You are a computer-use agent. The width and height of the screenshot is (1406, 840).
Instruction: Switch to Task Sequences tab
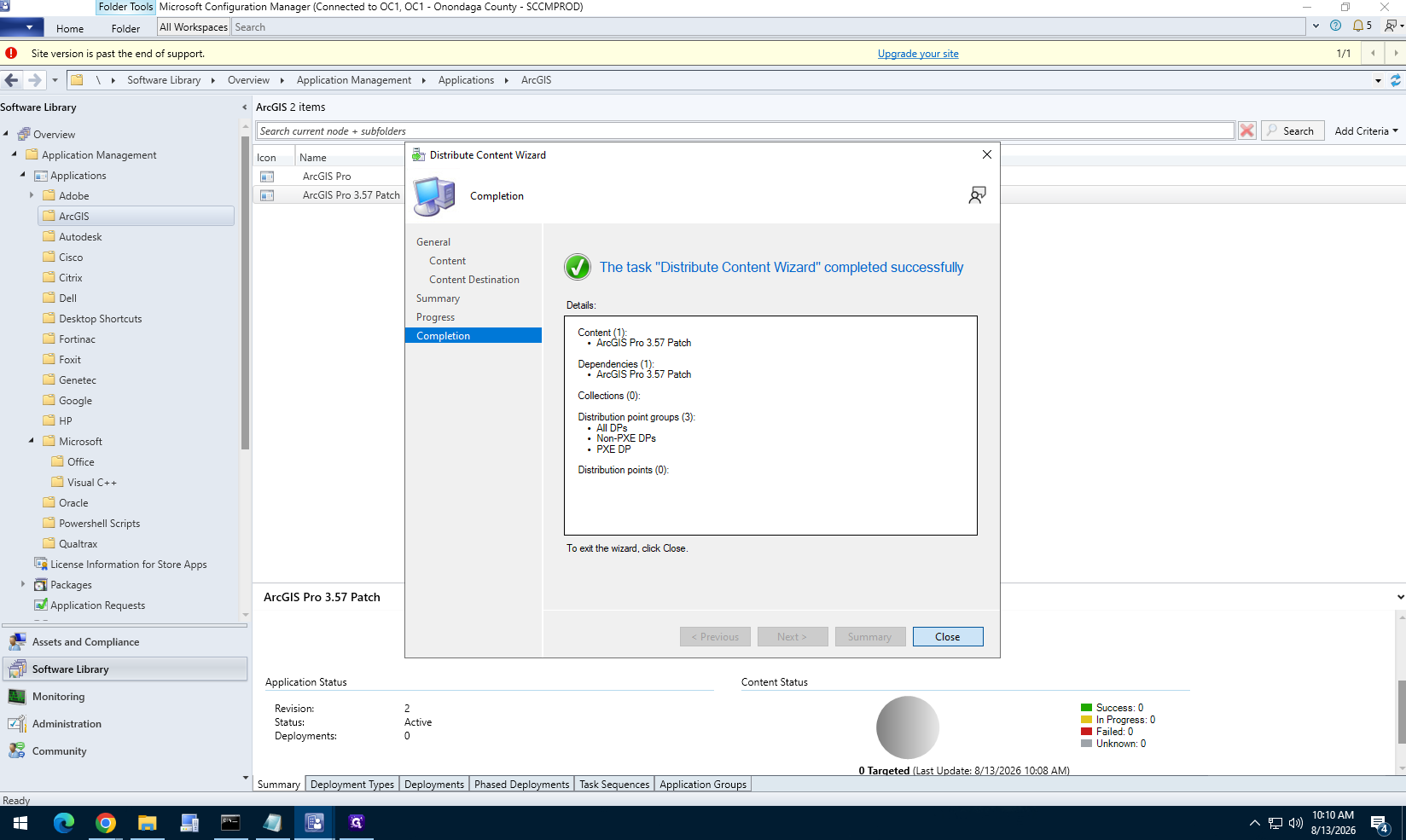click(614, 785)
